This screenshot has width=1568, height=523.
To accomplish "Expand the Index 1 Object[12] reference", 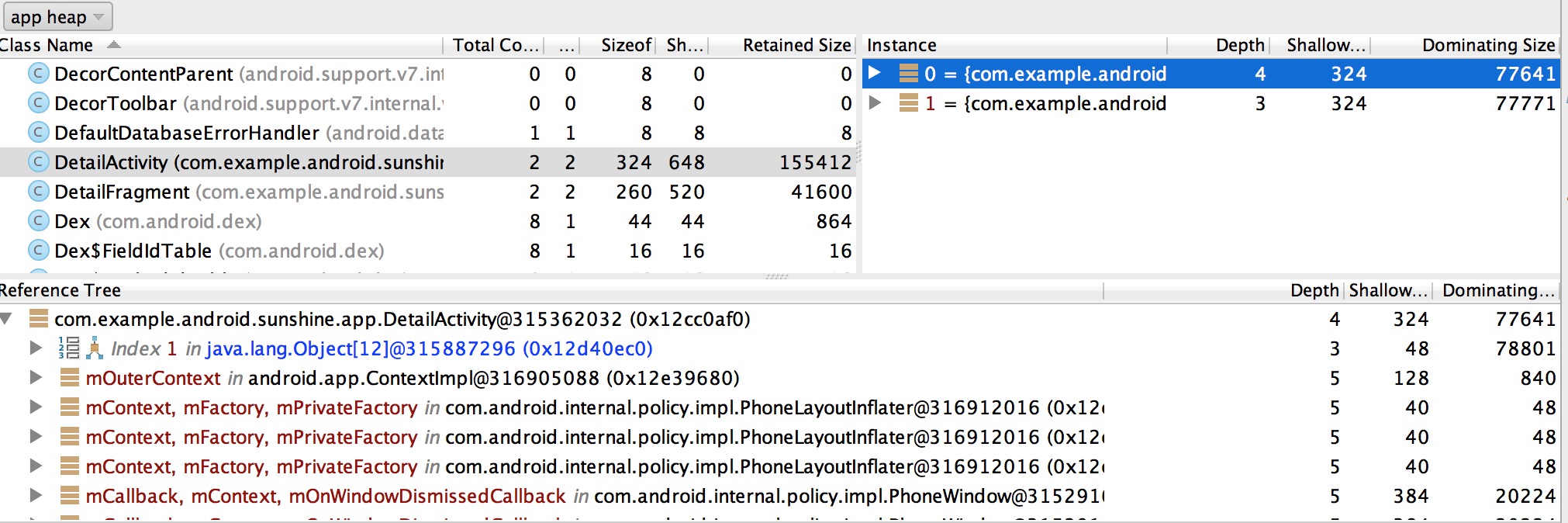I will [36, 348].
